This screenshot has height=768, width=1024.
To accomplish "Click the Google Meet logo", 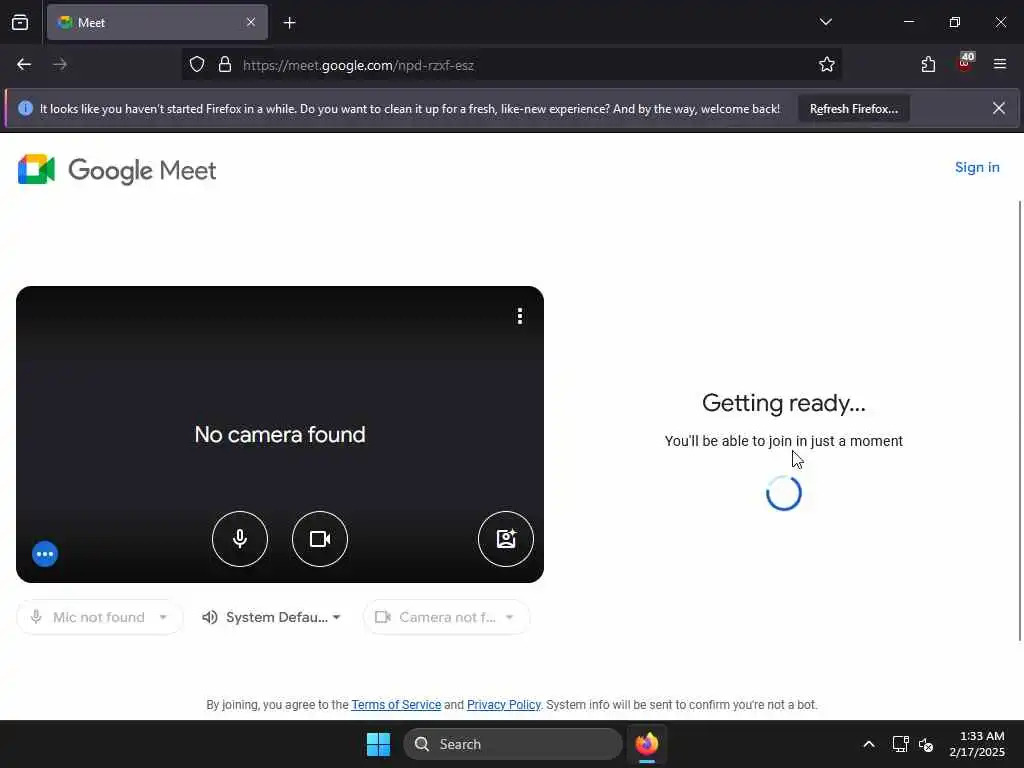I will (x=117, y=170).
